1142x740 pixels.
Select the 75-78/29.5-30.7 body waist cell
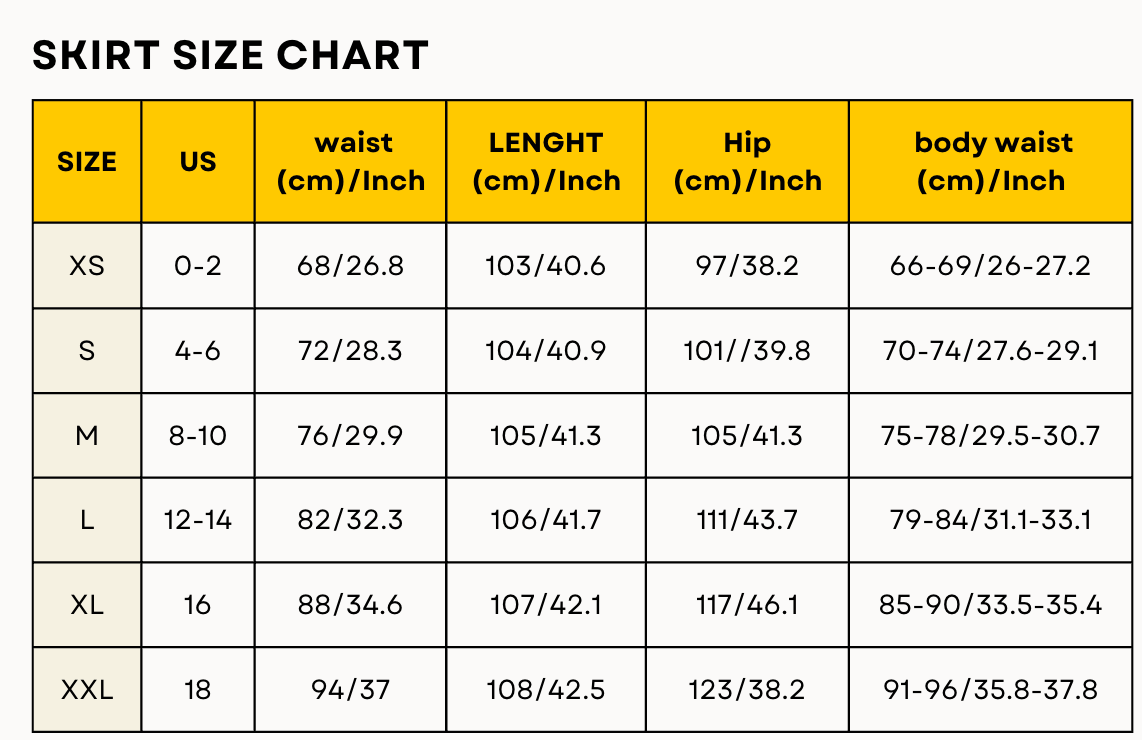click(x=993, y=436)
